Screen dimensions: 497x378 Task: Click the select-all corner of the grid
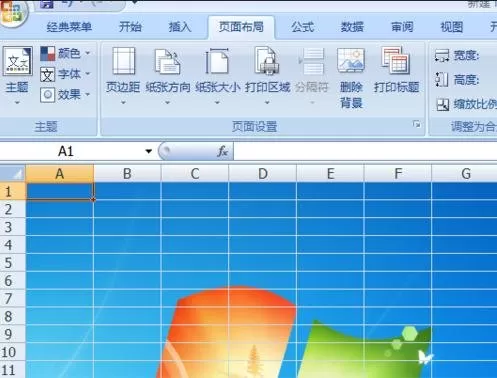13,173
